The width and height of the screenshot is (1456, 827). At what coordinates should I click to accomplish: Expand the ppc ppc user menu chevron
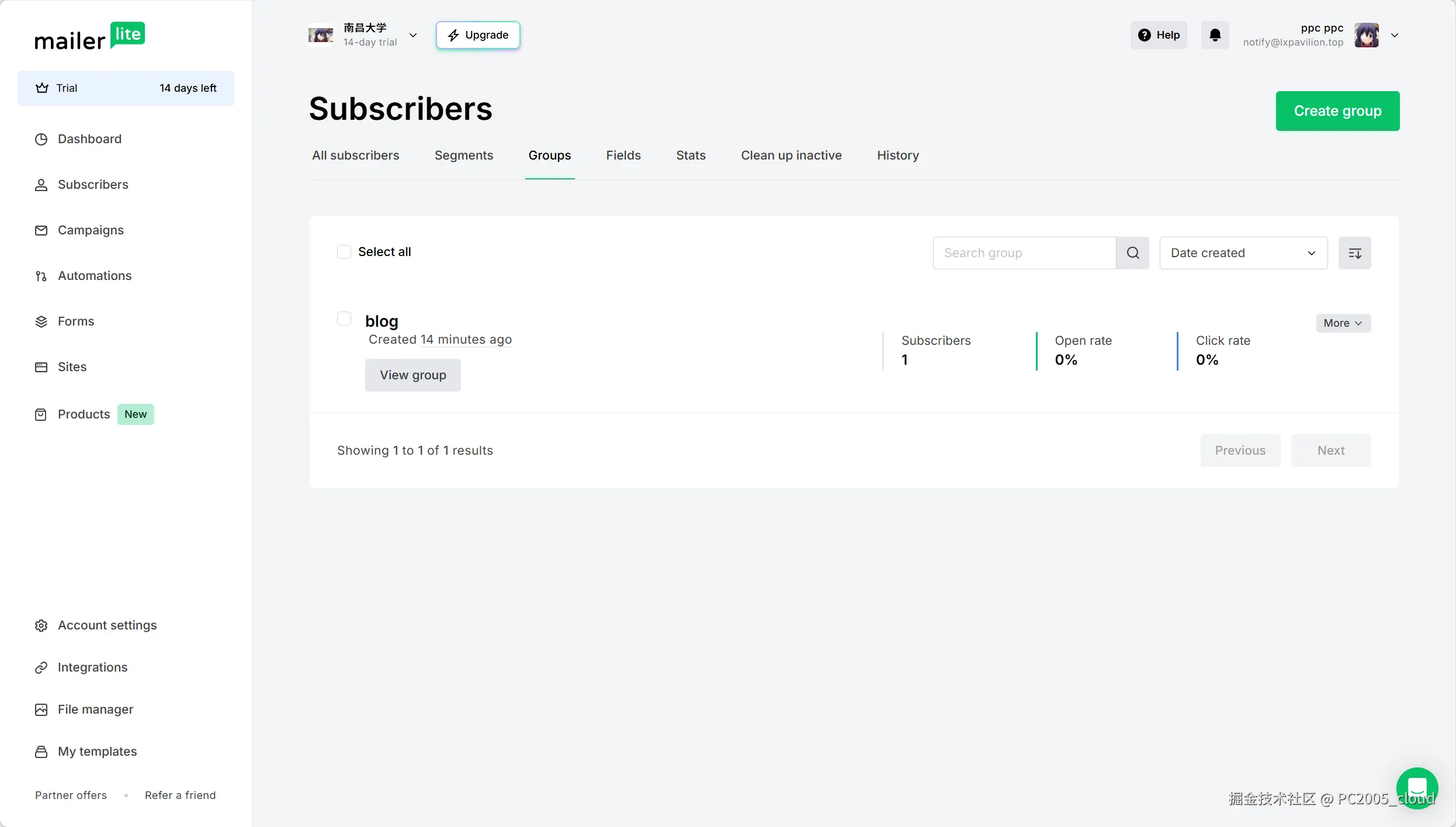pos(1395,35)
